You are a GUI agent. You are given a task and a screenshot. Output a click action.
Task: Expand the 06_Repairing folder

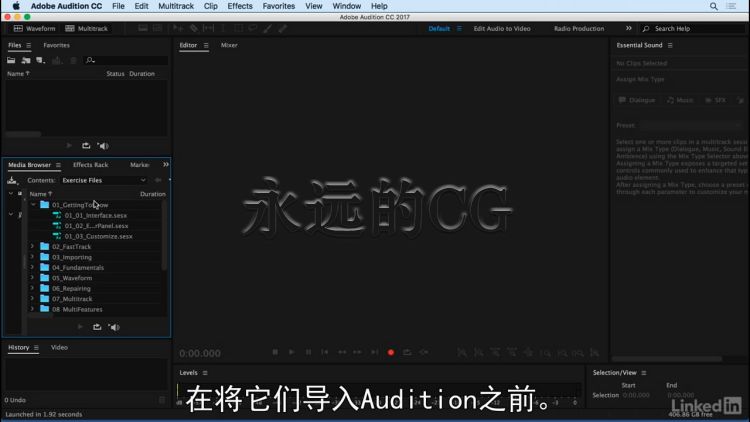click(33, 288)
